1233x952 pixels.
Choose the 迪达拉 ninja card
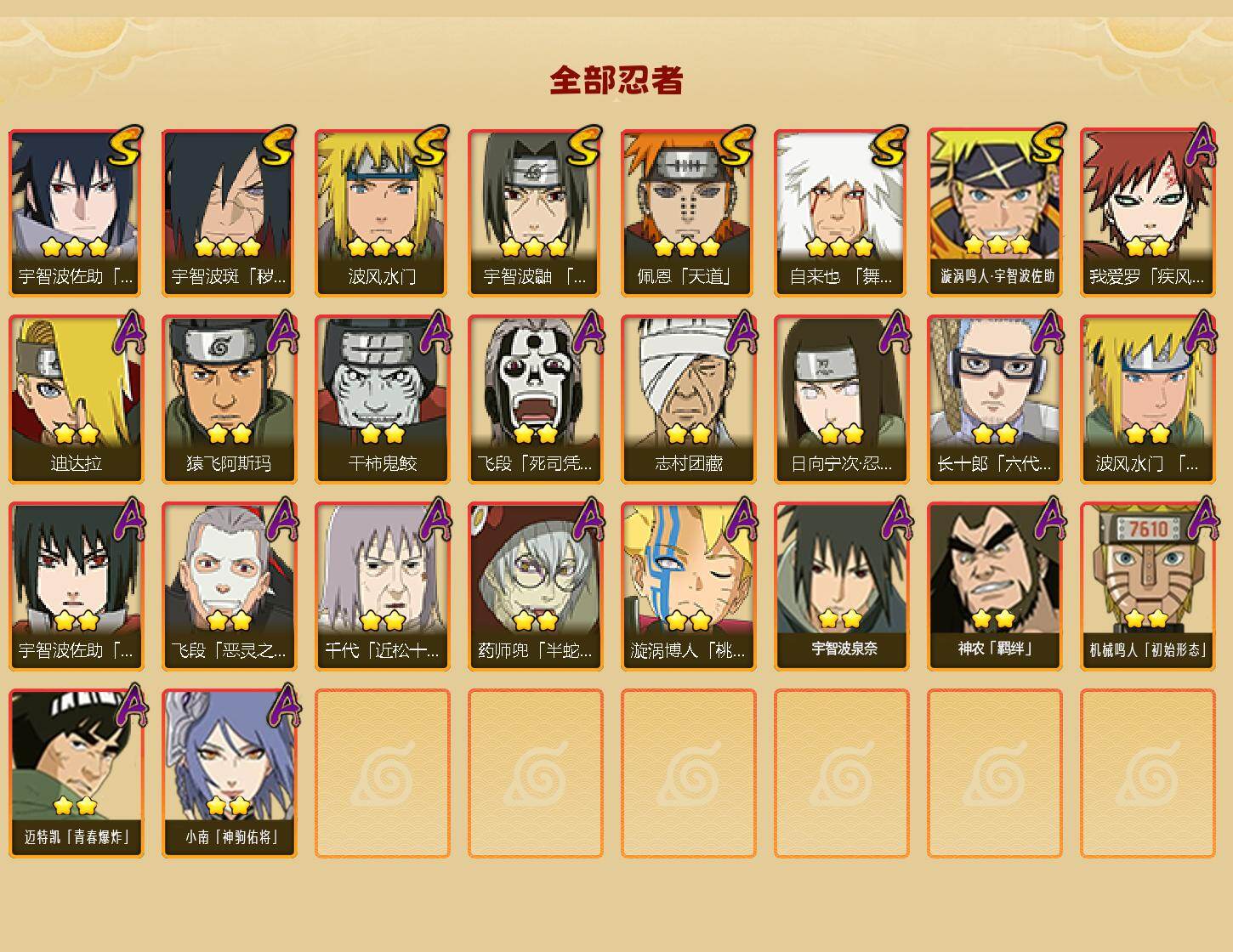click(x=76, y=399)
